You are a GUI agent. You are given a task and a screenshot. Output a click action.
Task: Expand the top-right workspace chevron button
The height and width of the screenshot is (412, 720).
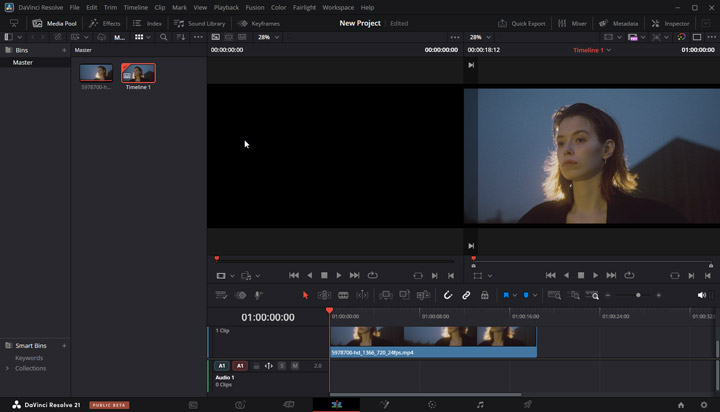[706, 23]
